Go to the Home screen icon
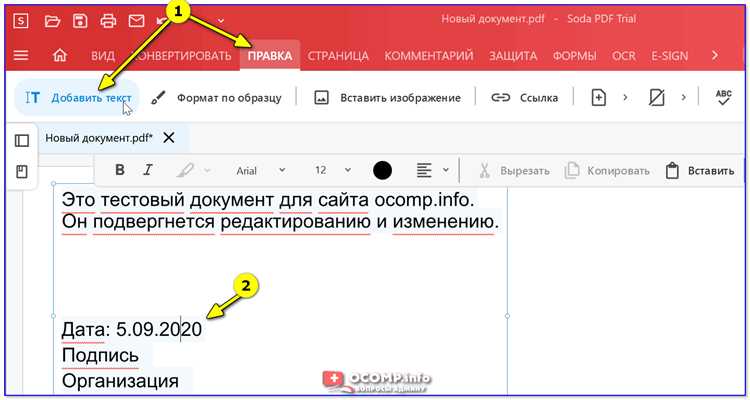 60,56
